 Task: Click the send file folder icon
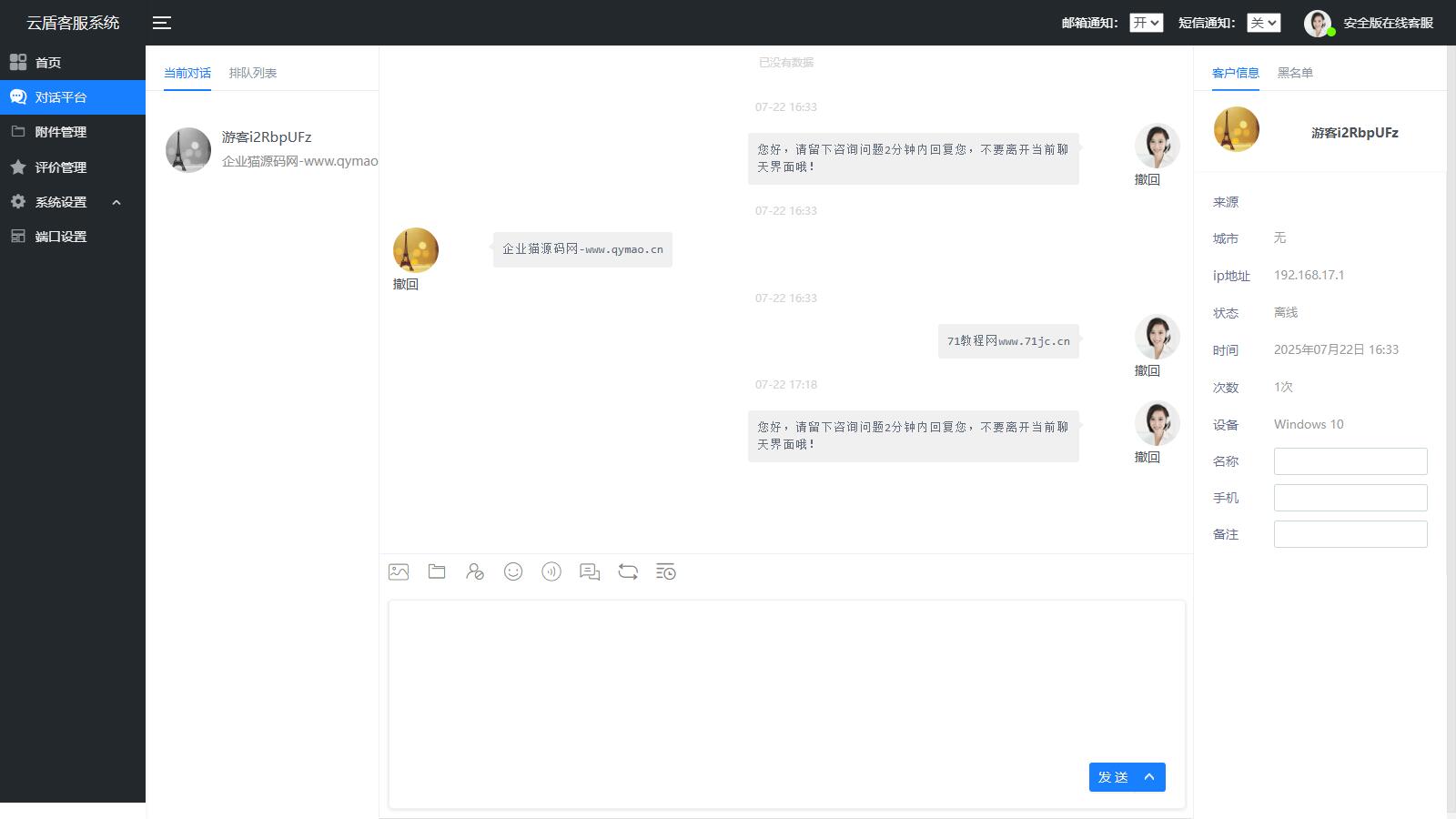[x=437, y=571]
